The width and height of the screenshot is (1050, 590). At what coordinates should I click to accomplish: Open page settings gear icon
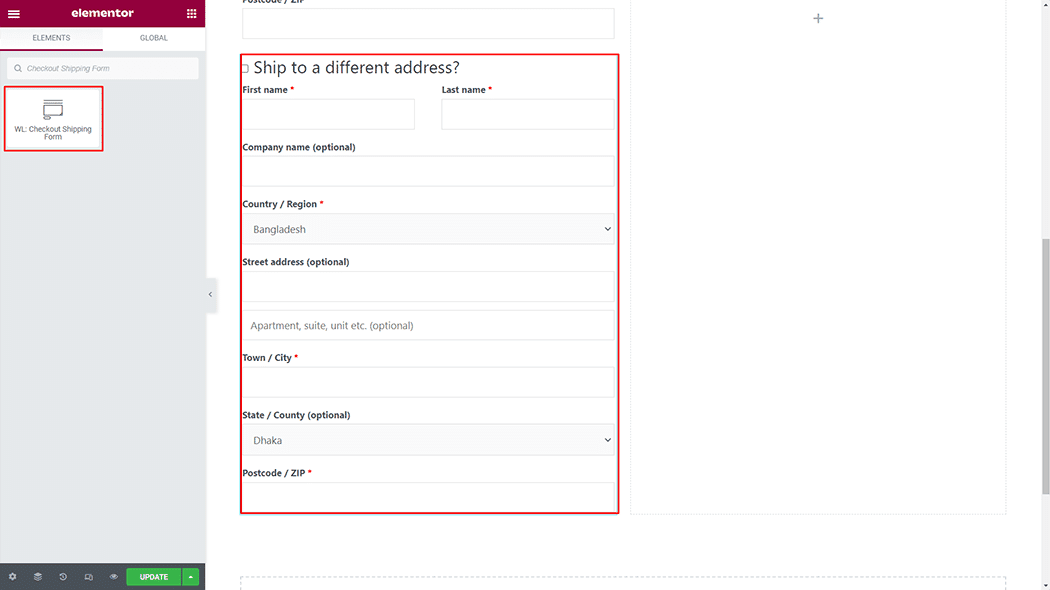[13, 577]
